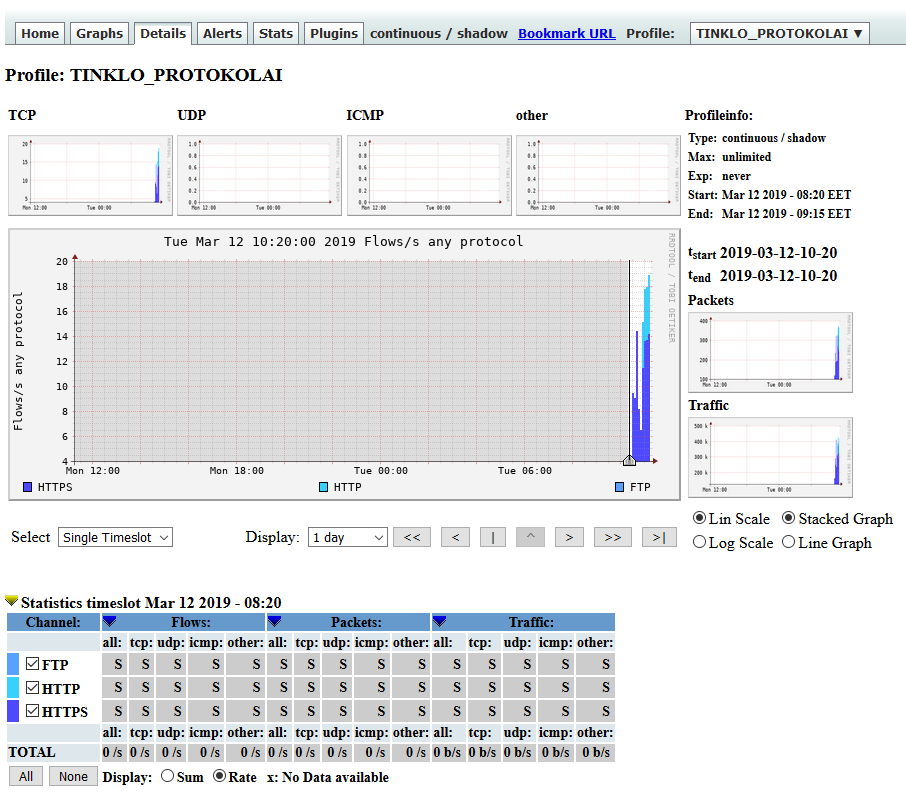Open the Plugins tab
The width and height of the screenshot is (906, 805).
click(x=334, y=34)
